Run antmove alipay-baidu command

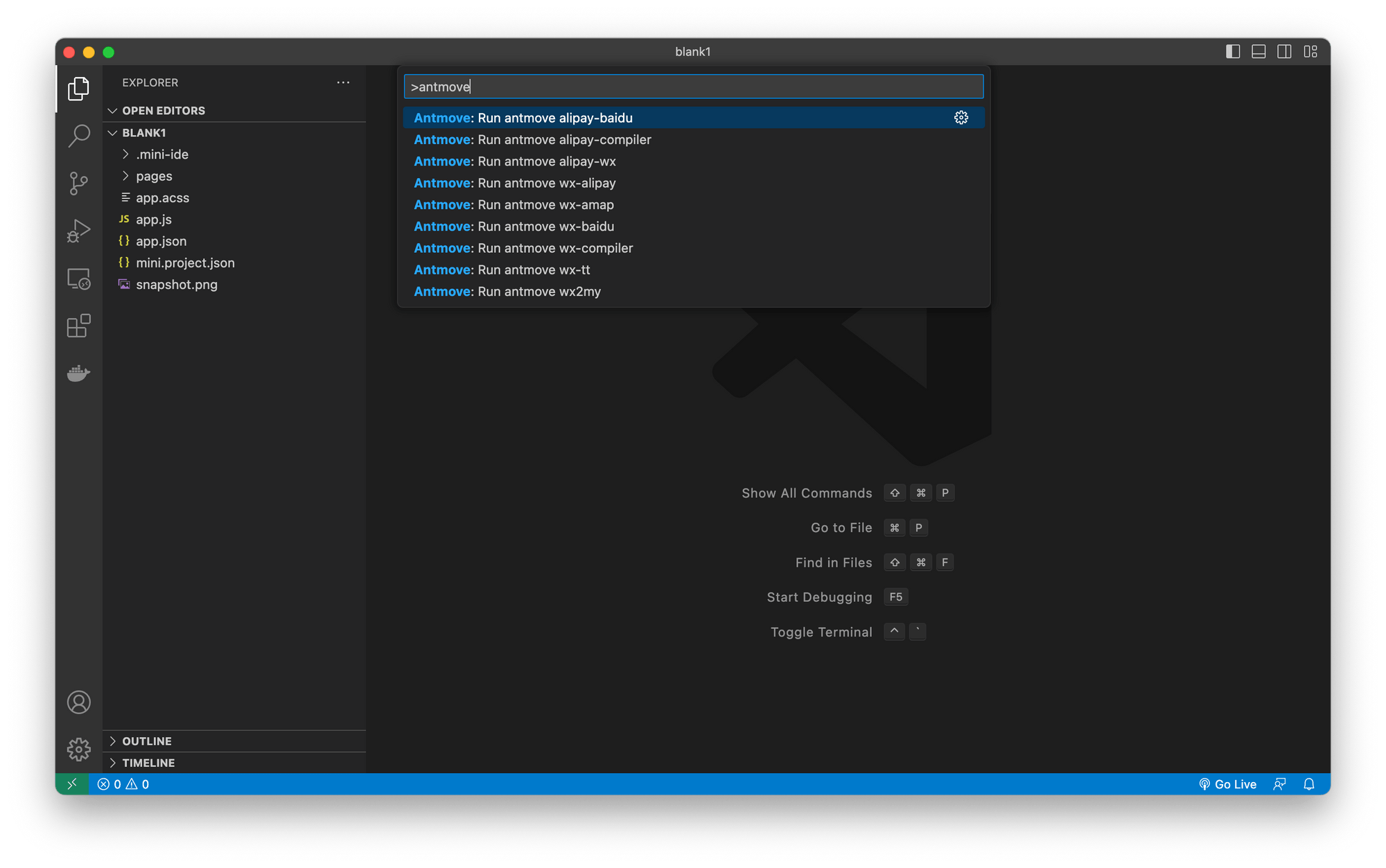[694, 118]
